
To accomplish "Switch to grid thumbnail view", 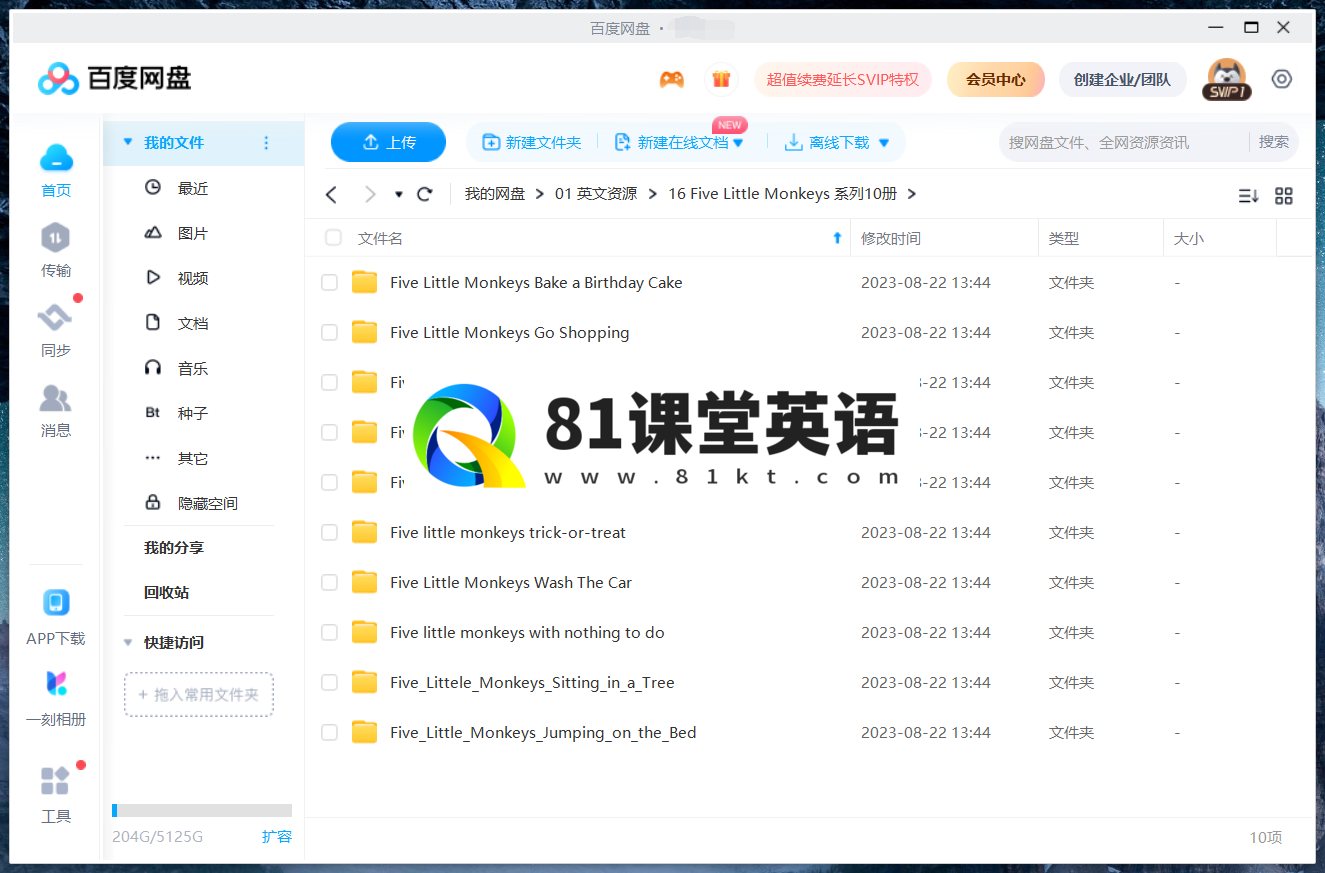I will 1284,196.
